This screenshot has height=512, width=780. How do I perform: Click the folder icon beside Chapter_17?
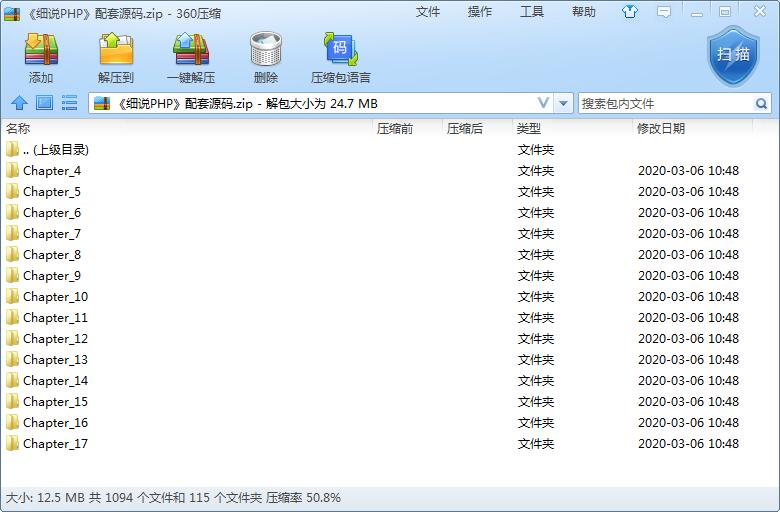pyautogui.click(x=12, y=443)
